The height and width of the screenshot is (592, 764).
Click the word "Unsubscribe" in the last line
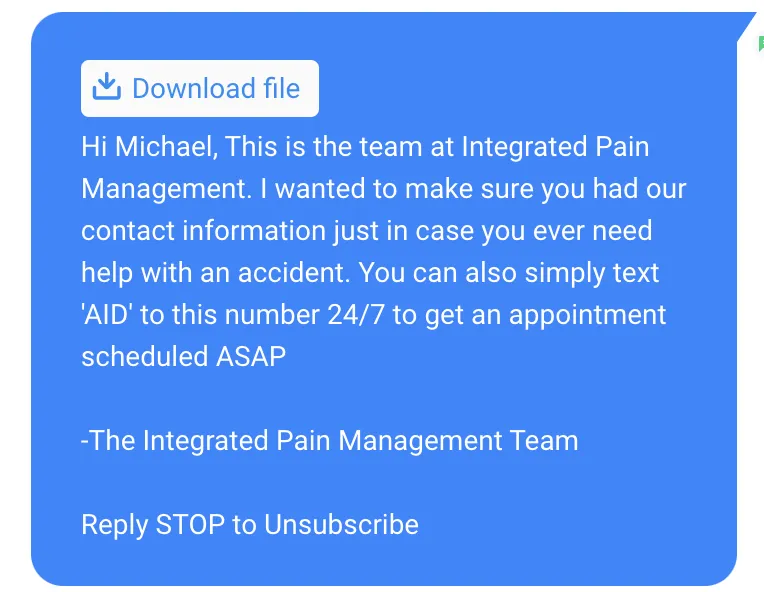(x=342, y=525)
